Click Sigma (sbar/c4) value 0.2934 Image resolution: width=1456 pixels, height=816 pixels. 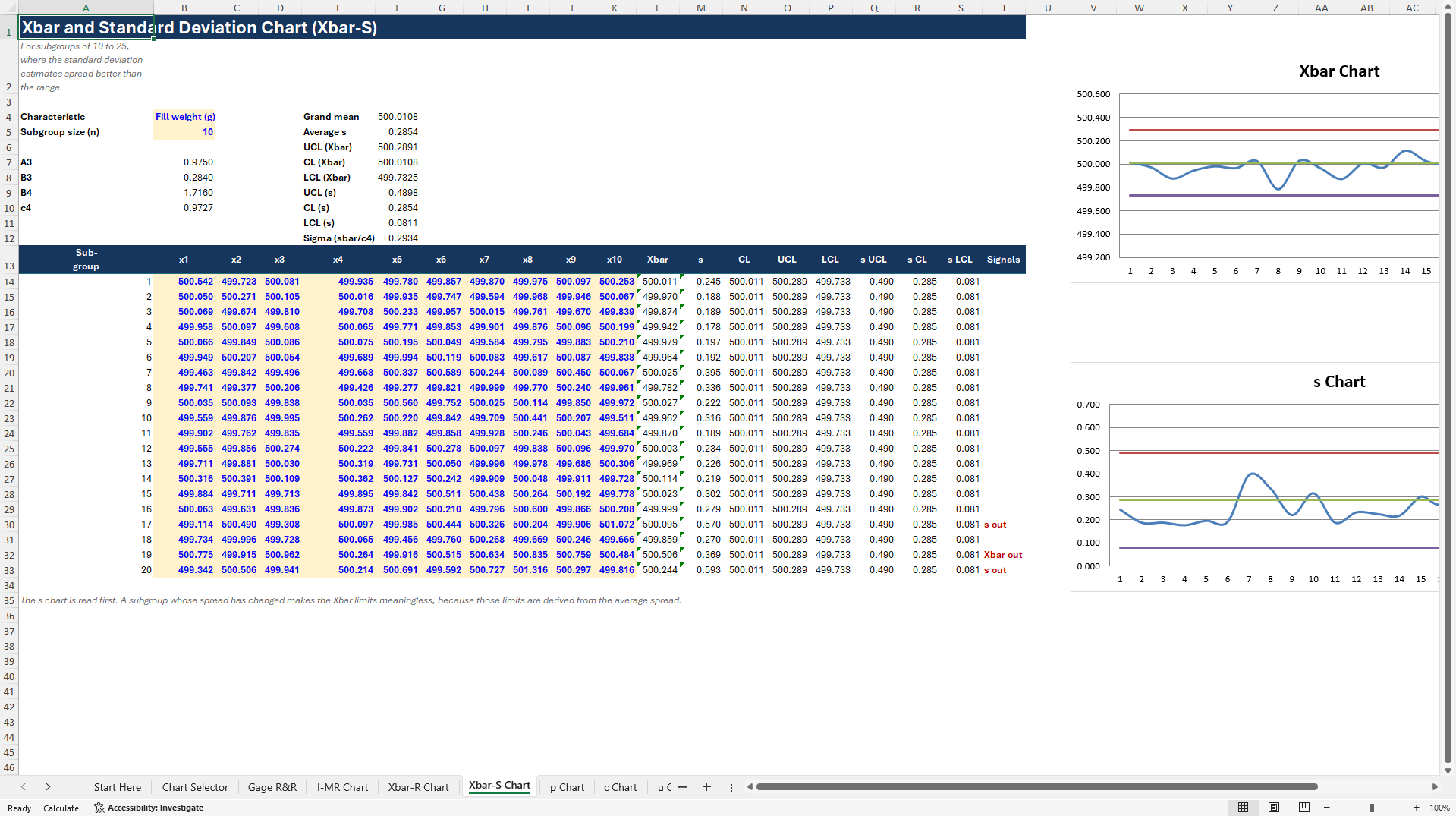(x=398, y=238)
